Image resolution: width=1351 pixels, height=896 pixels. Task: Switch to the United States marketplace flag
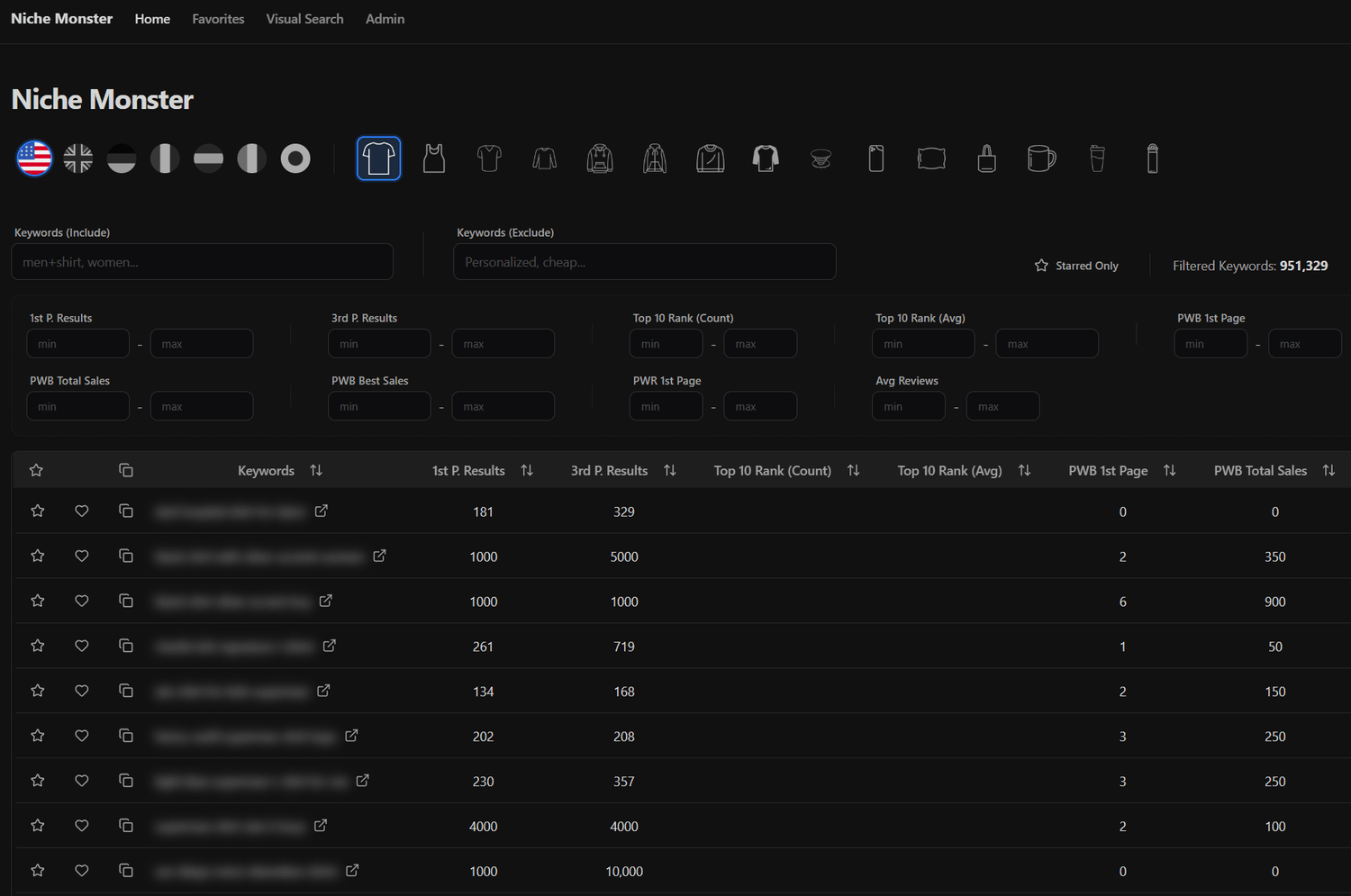point(34,158)
